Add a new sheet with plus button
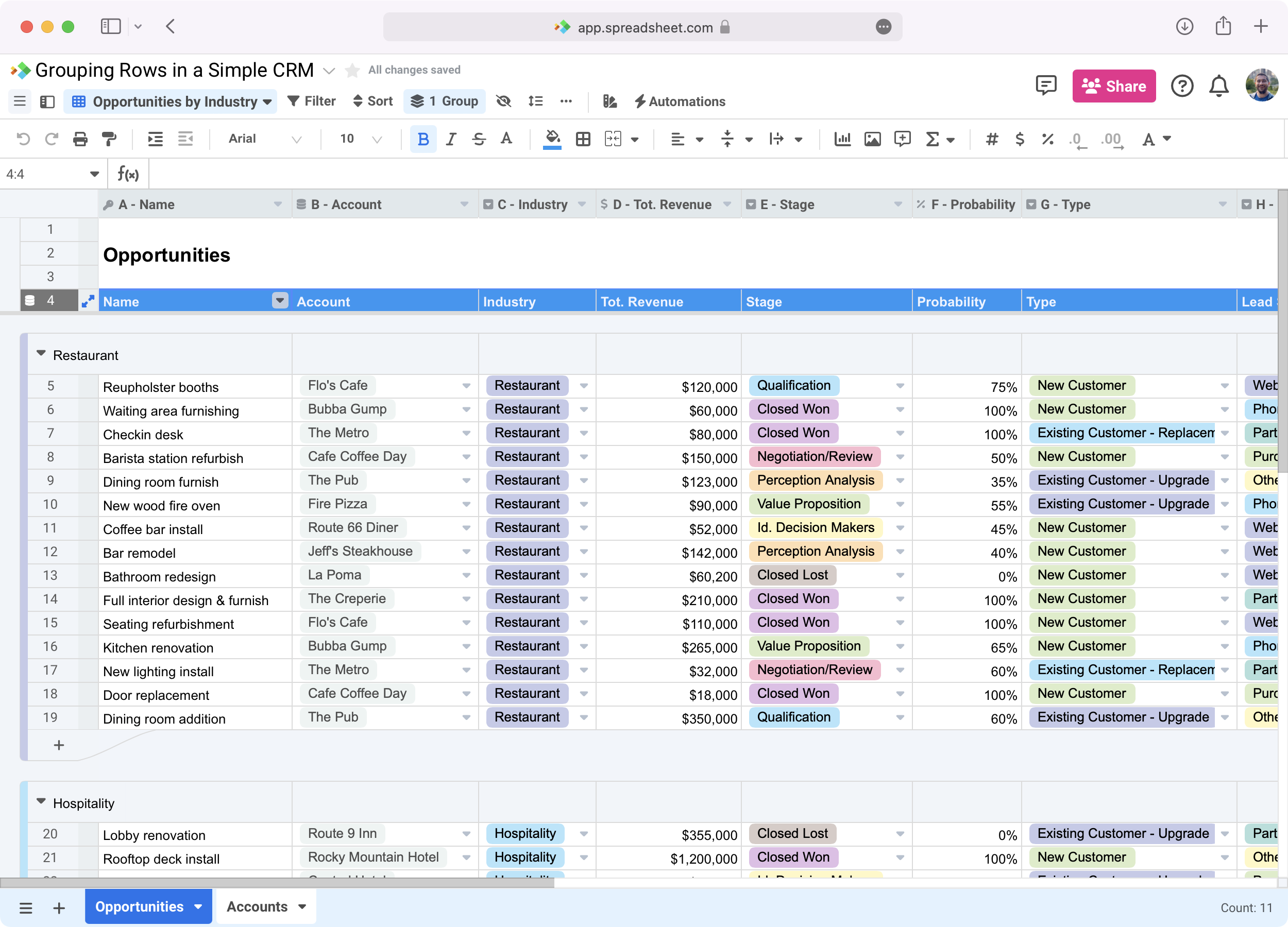Image resolution: width=1288 pixels, height=927 pixels. (59, 908)
